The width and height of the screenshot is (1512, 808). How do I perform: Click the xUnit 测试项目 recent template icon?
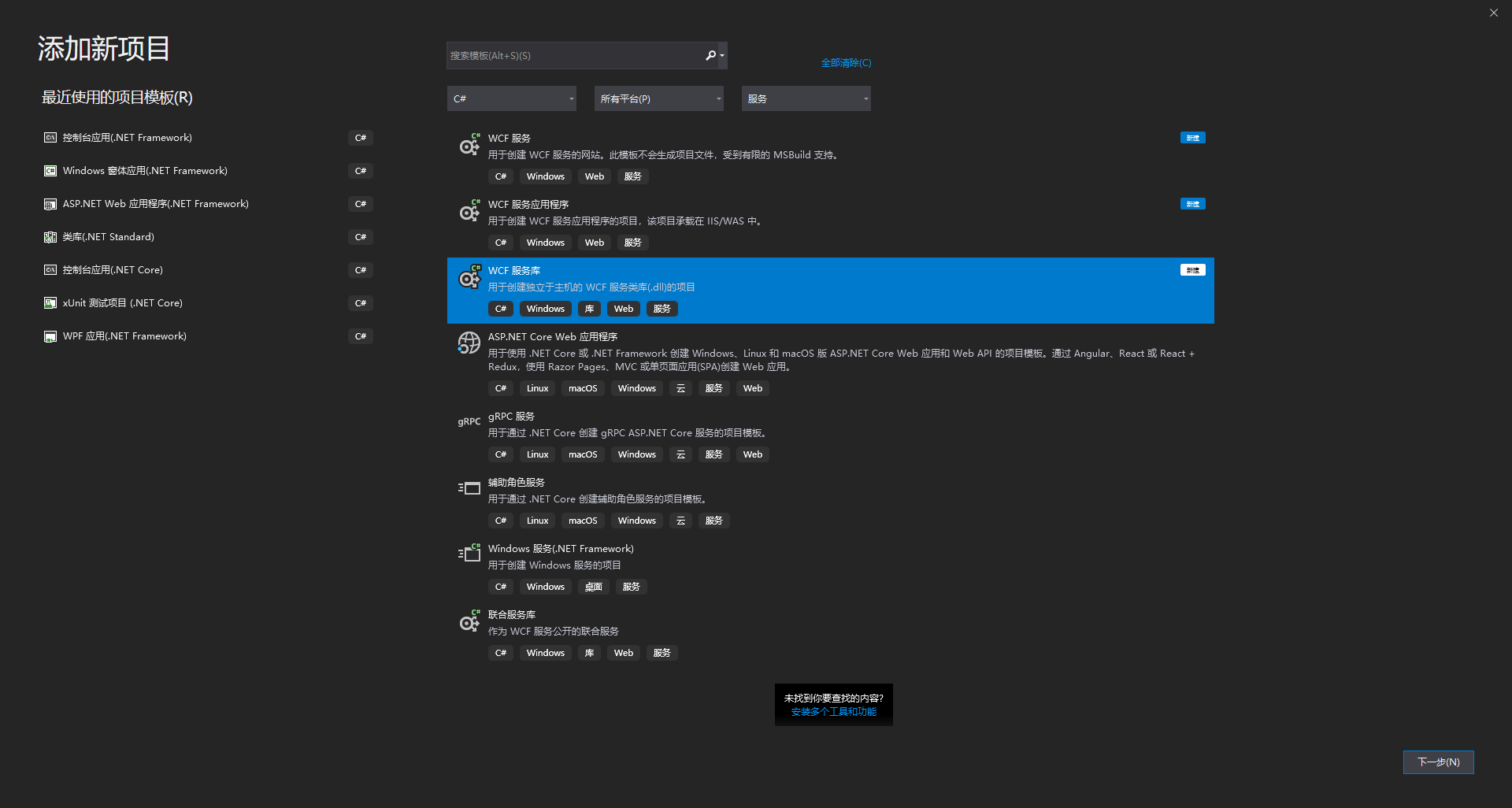tap(50, 303)
